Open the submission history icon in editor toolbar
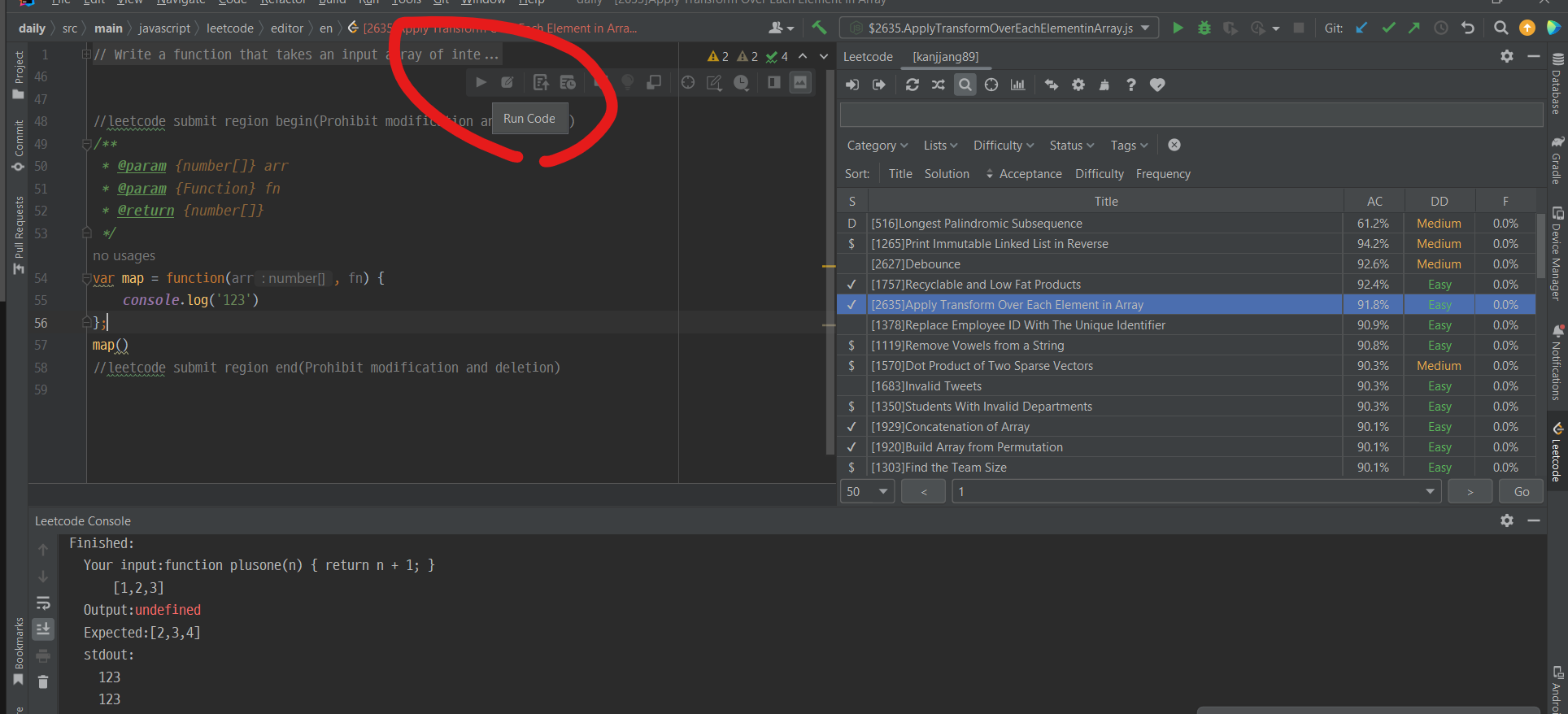The image size is (1568, 714). (568, 82)
